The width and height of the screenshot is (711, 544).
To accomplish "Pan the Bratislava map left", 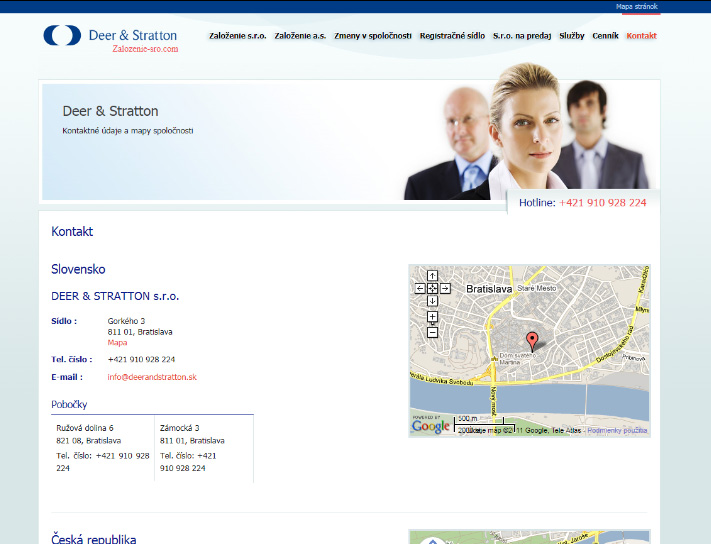I will coord(420,288).
